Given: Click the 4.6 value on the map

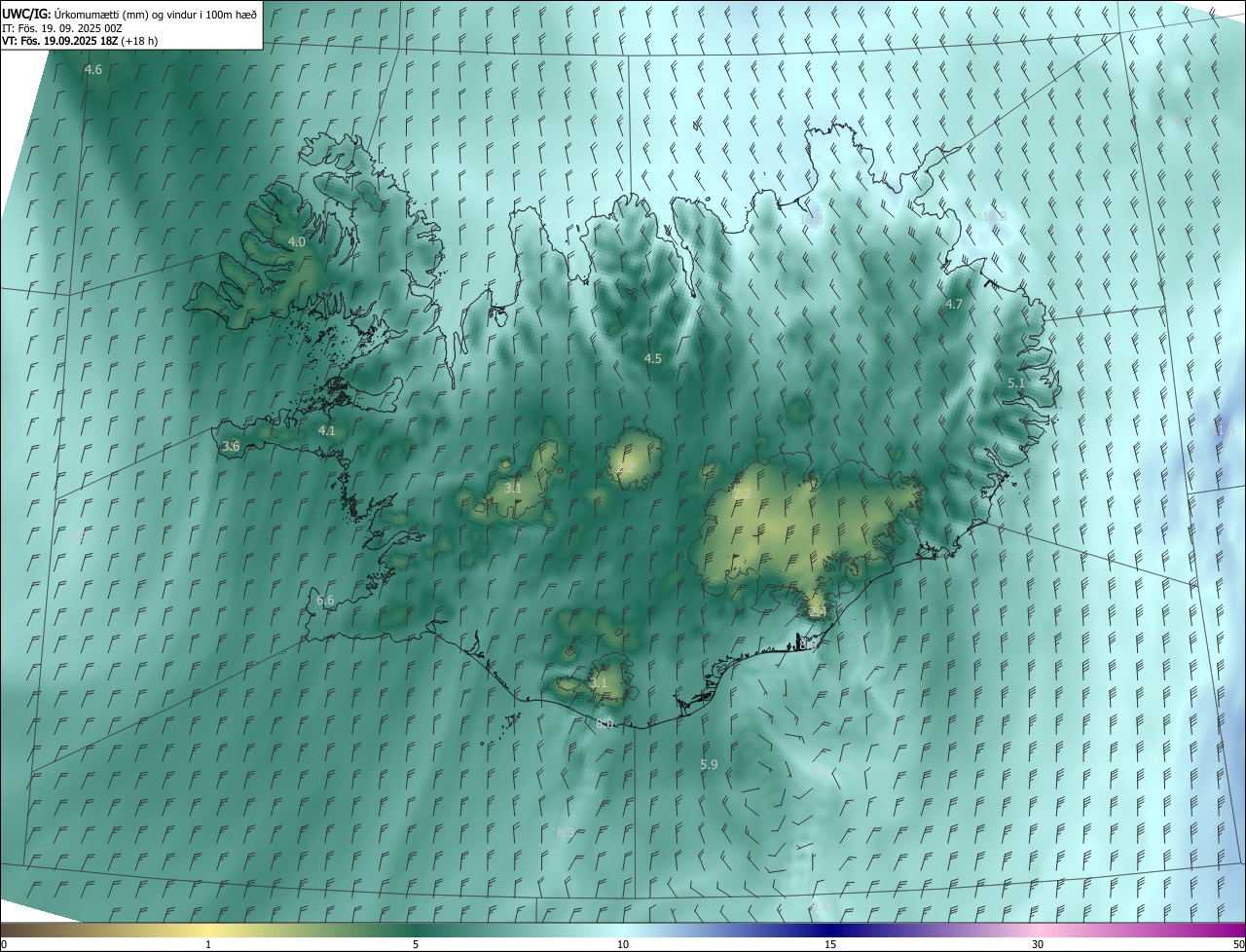Looking at the screenshot, I should pyautogui.click(x=93, y=70).
